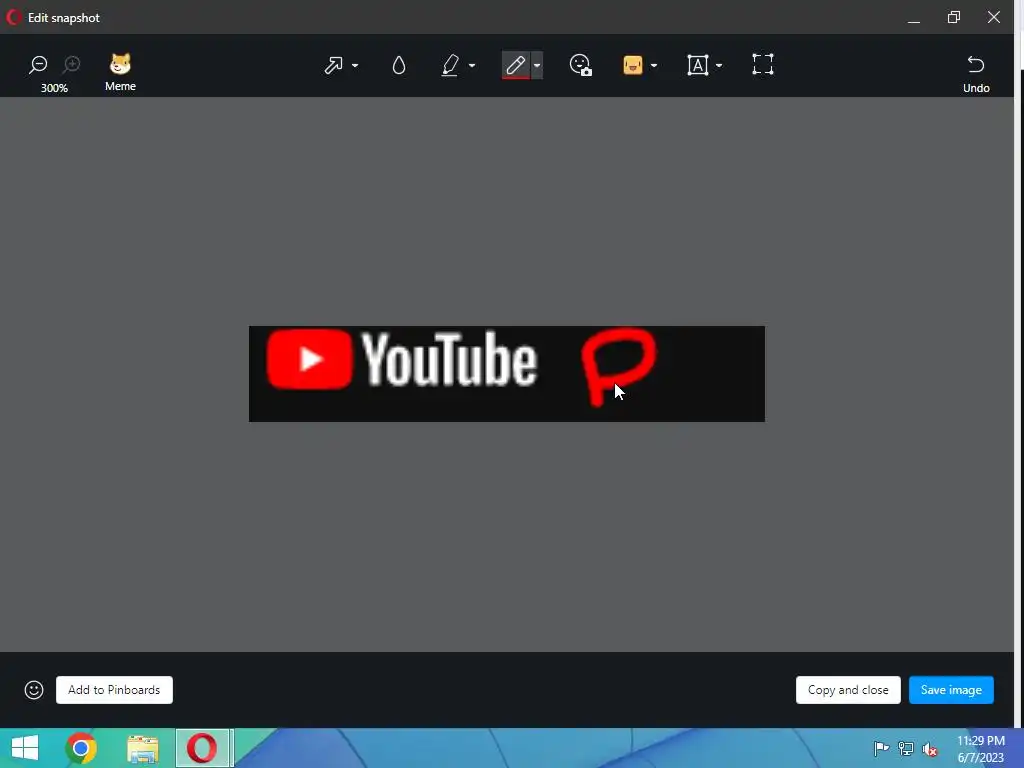
Task: Select the Highlighter tool
Action: click(451, 65)
